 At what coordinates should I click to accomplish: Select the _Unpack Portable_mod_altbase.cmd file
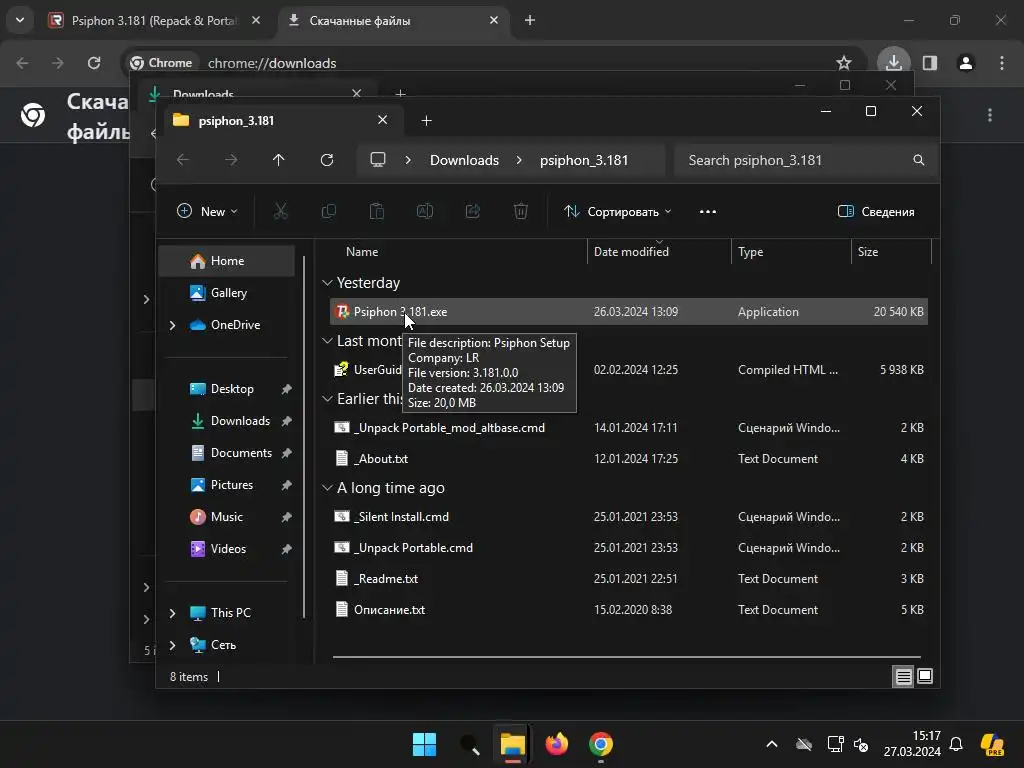point(628,428)
